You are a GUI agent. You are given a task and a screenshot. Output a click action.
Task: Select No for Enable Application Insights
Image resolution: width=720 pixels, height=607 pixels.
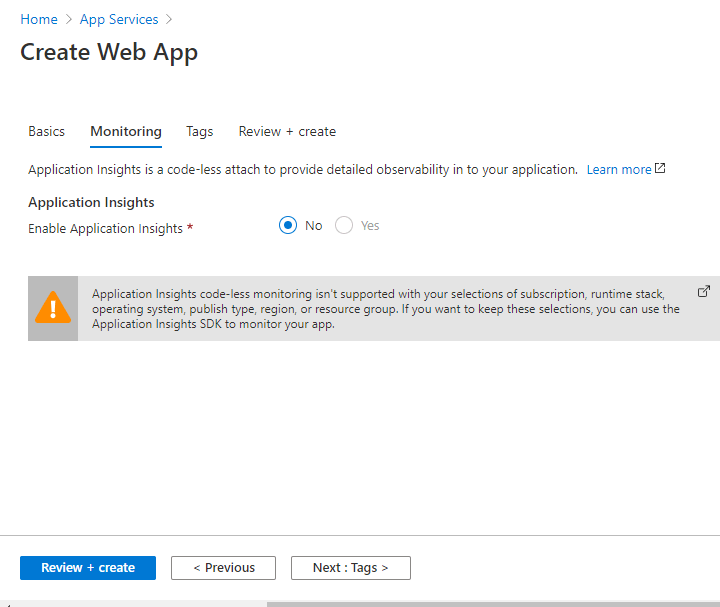coord(288,225)
